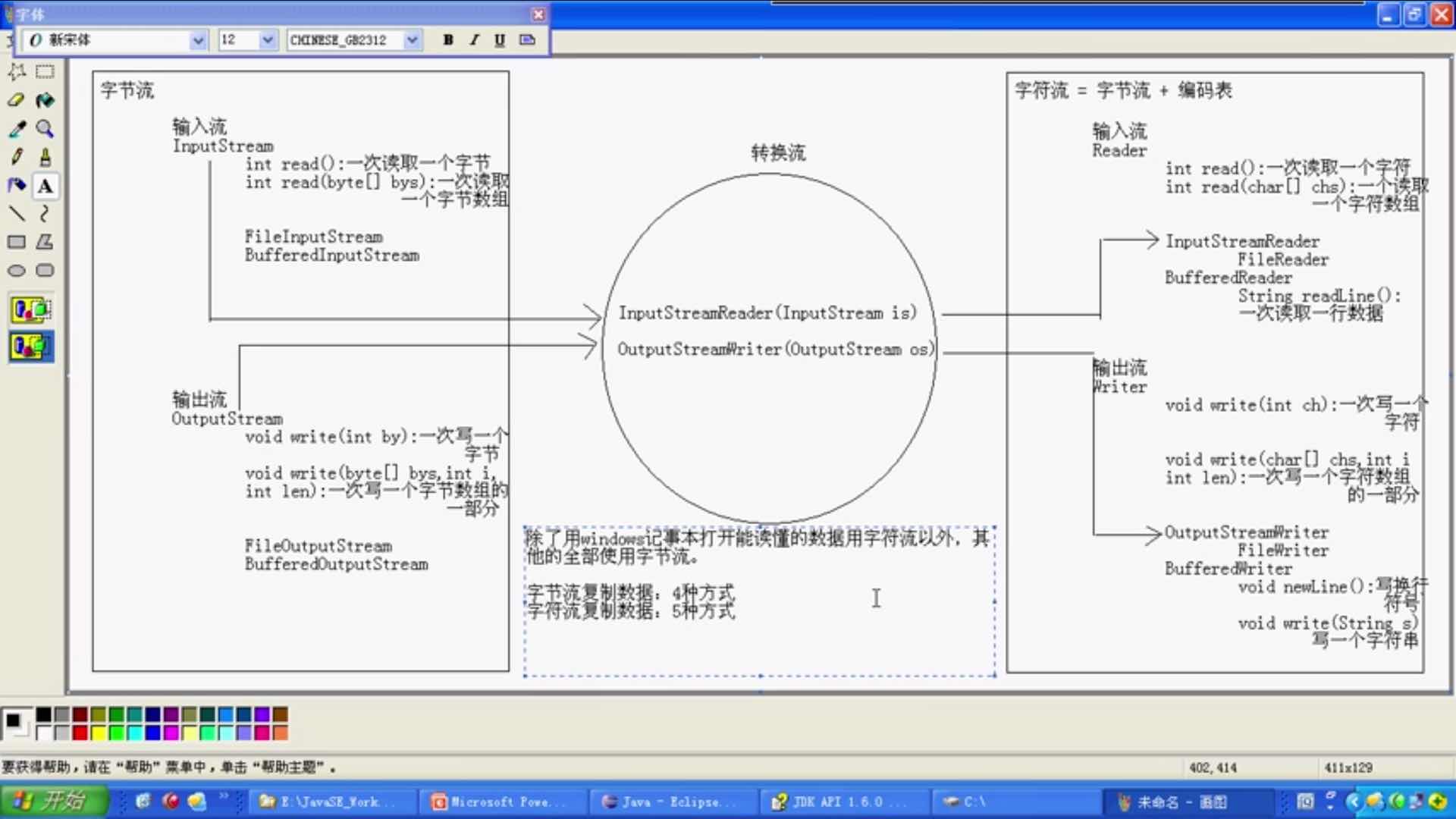The width and height of the screenshot is (1456, 819).
Task: Enable underline formatting
Action: tap(498, 40)
